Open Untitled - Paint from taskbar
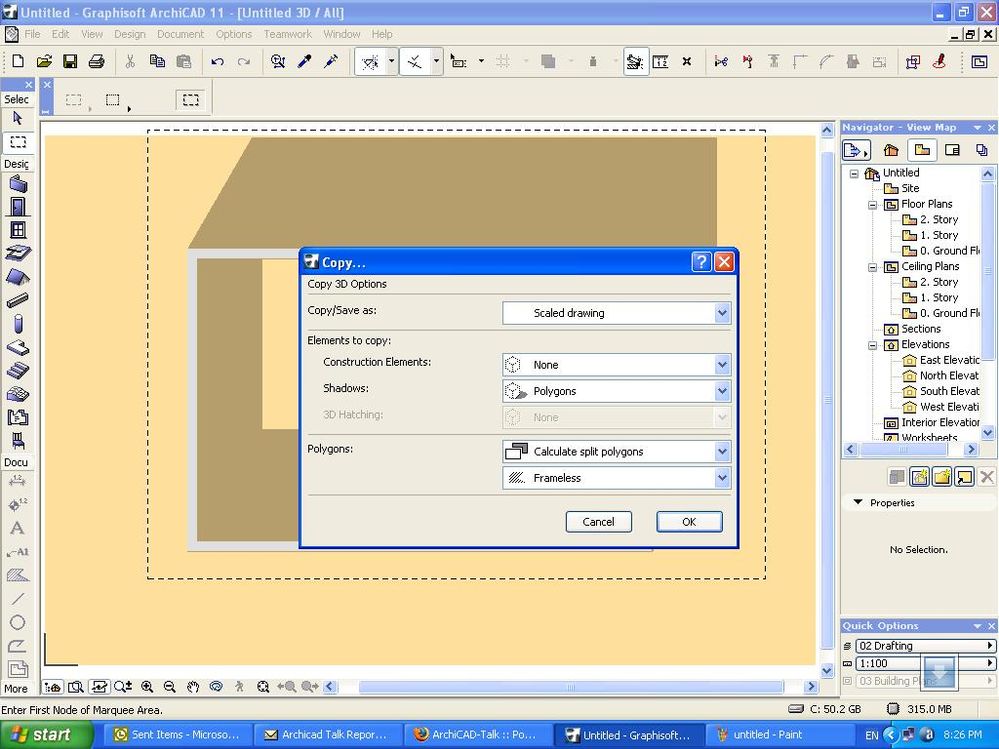This screenshot has width=999, height=749. (x=777, y=734)
